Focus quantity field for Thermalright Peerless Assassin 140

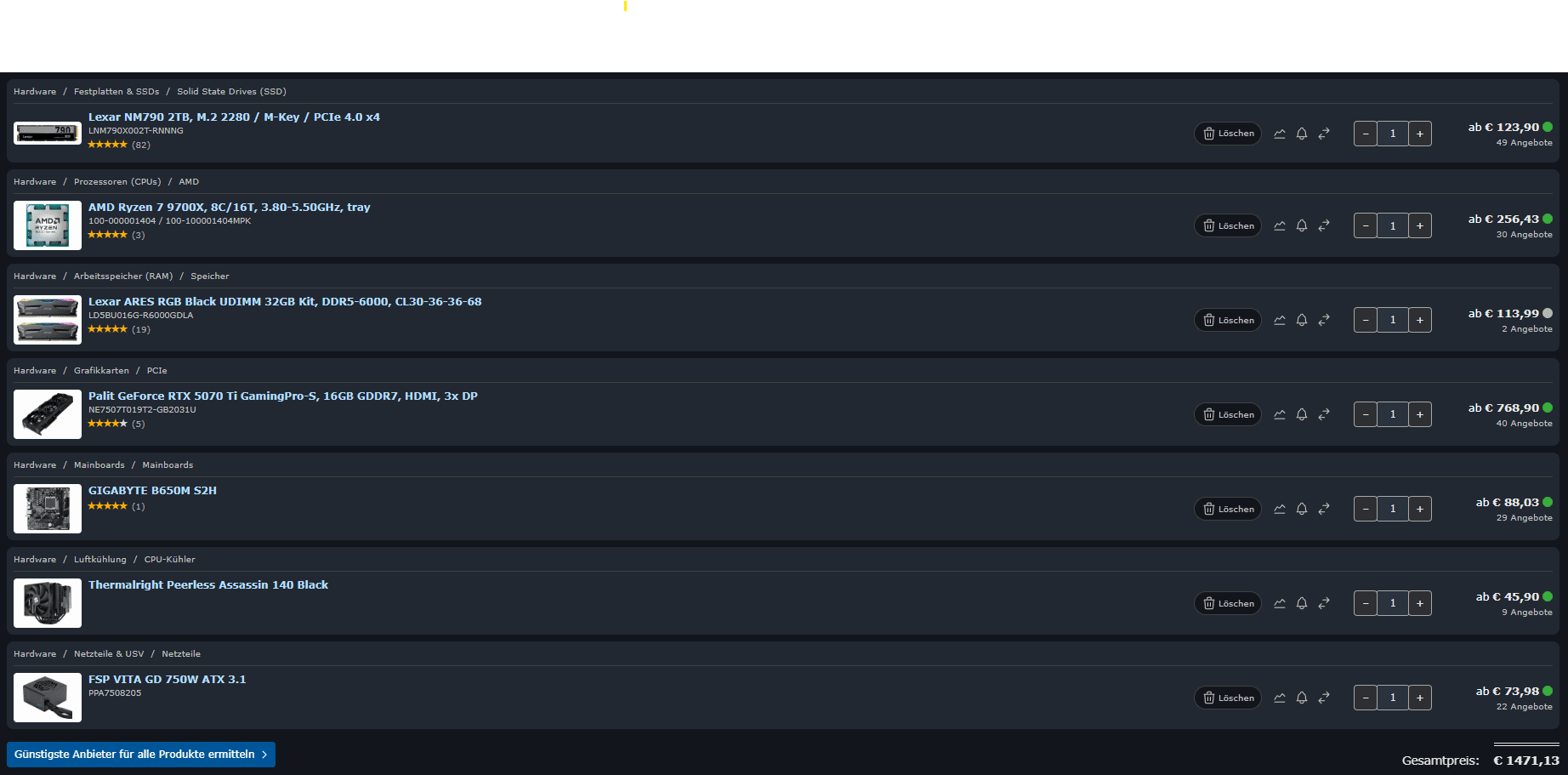coord(1393,603)
